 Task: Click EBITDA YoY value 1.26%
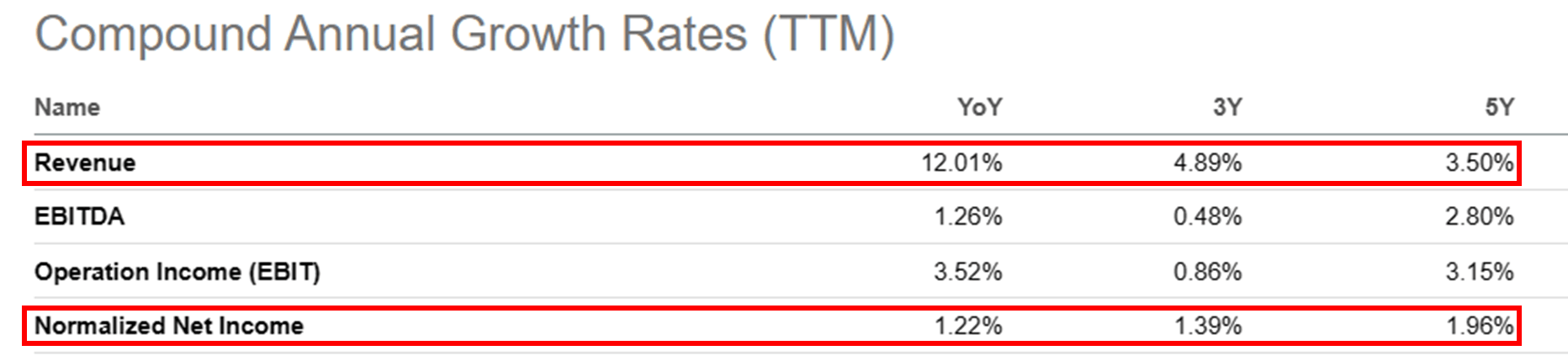point(968,217)
